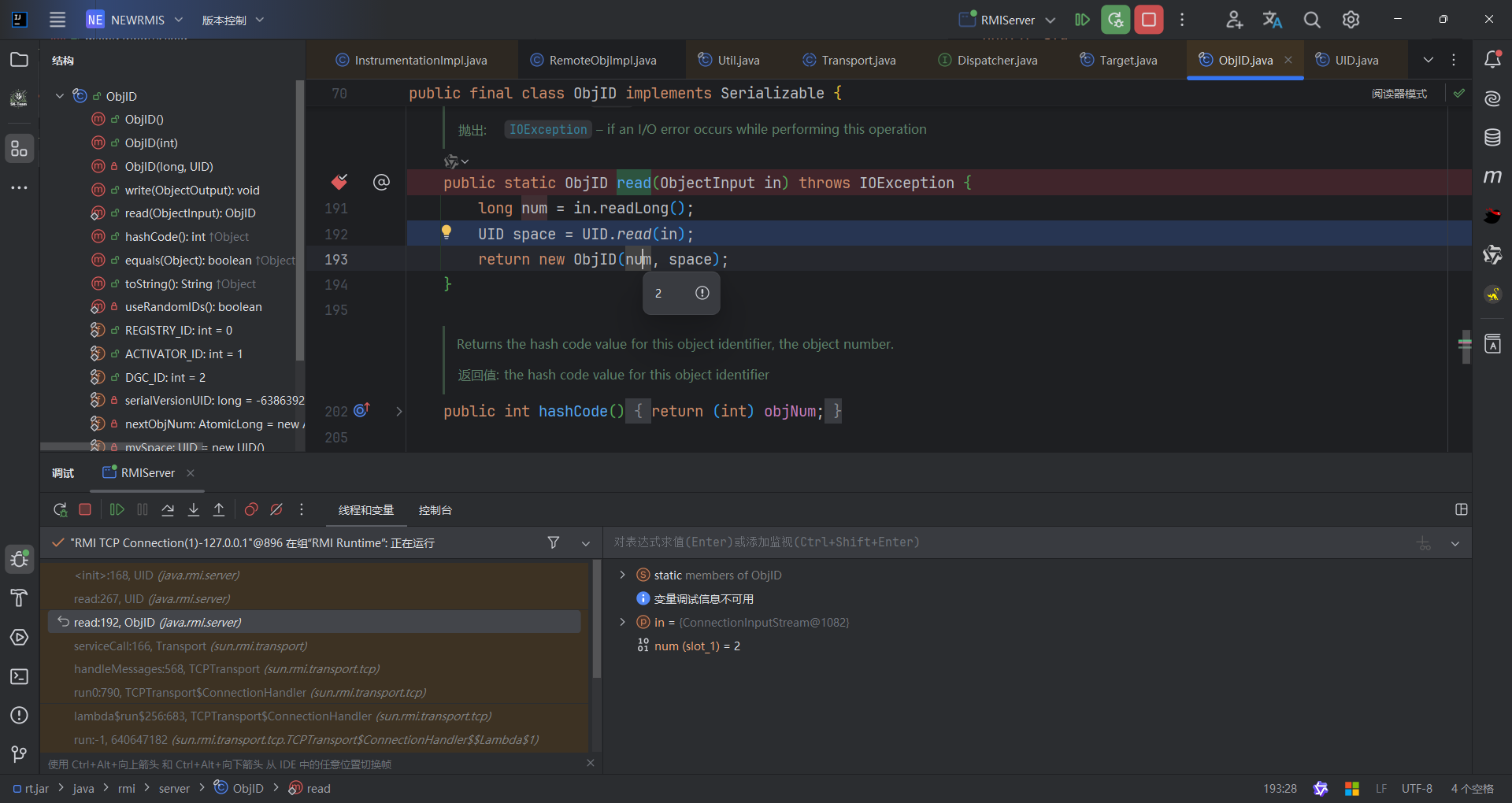Dismiss the frame switching hint bar
This screenshot has height=803, width=1512.
tap(591, 763)
